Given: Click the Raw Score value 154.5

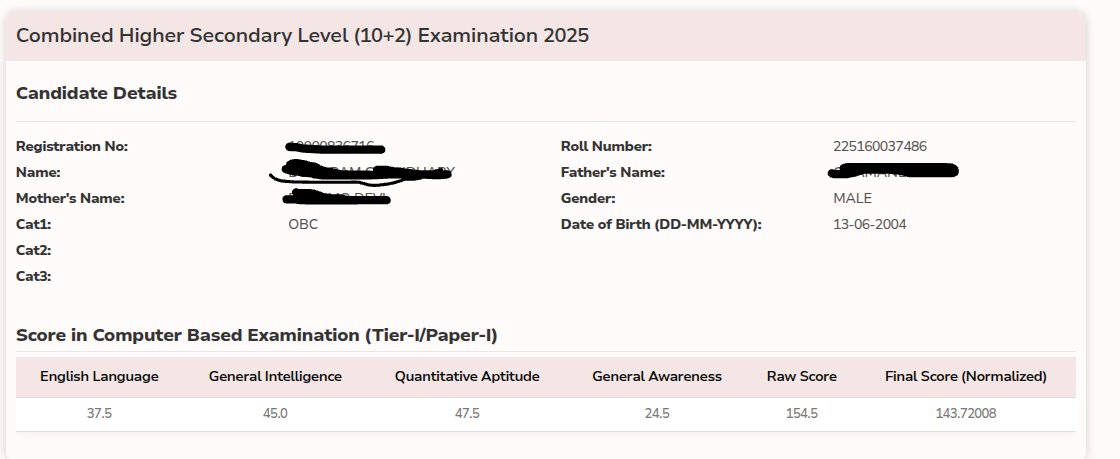Looking at the screenshot, I should pos(802,414).
